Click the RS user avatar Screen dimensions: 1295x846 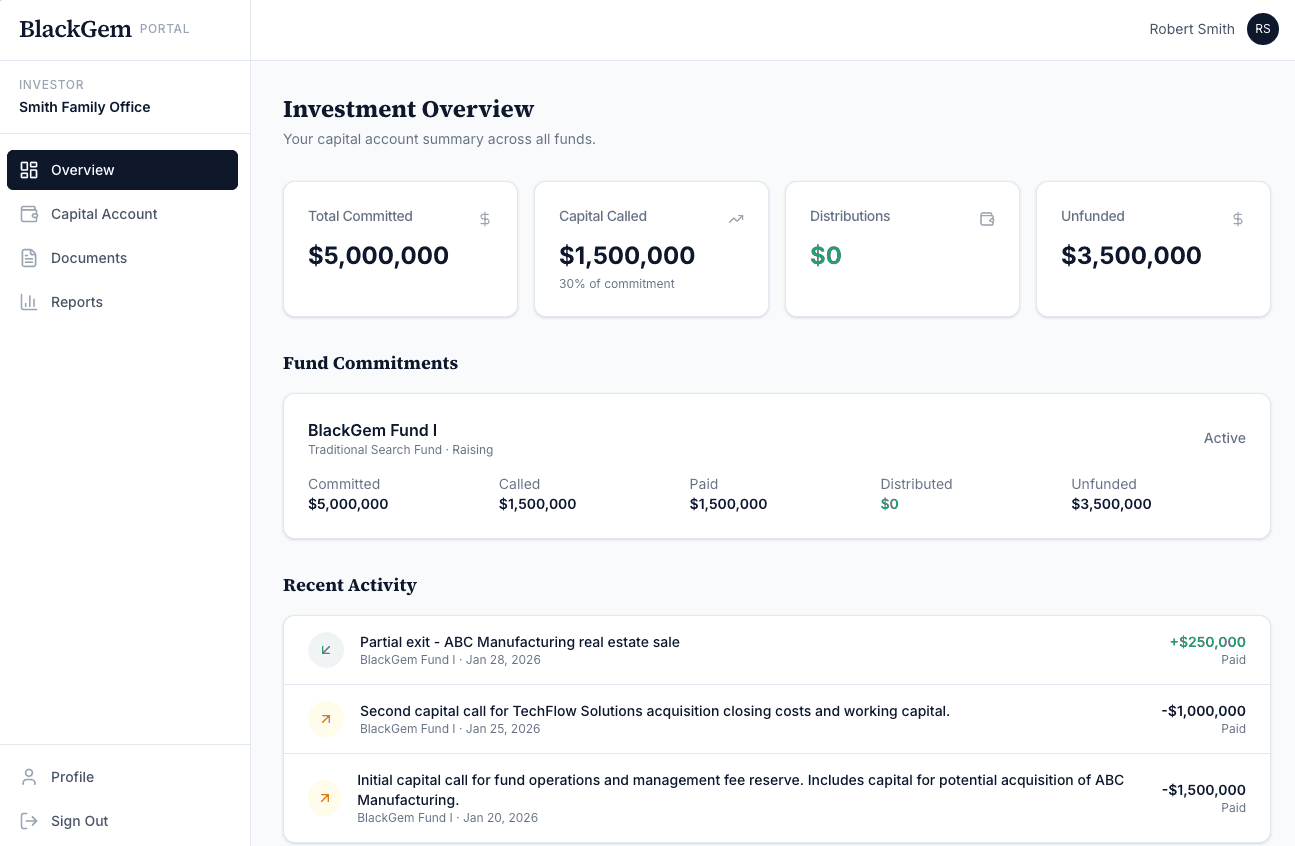(x=1263, y=29)
